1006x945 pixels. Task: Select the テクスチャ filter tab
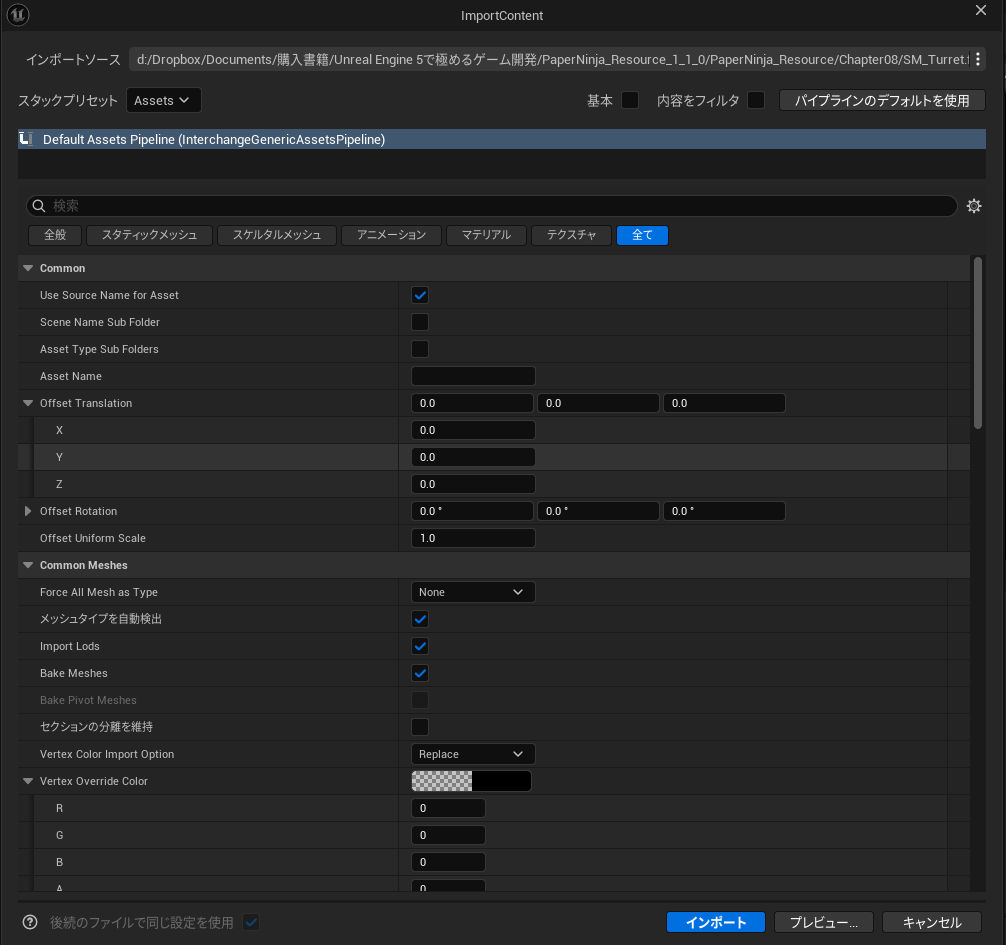click(x=571, y=235)
